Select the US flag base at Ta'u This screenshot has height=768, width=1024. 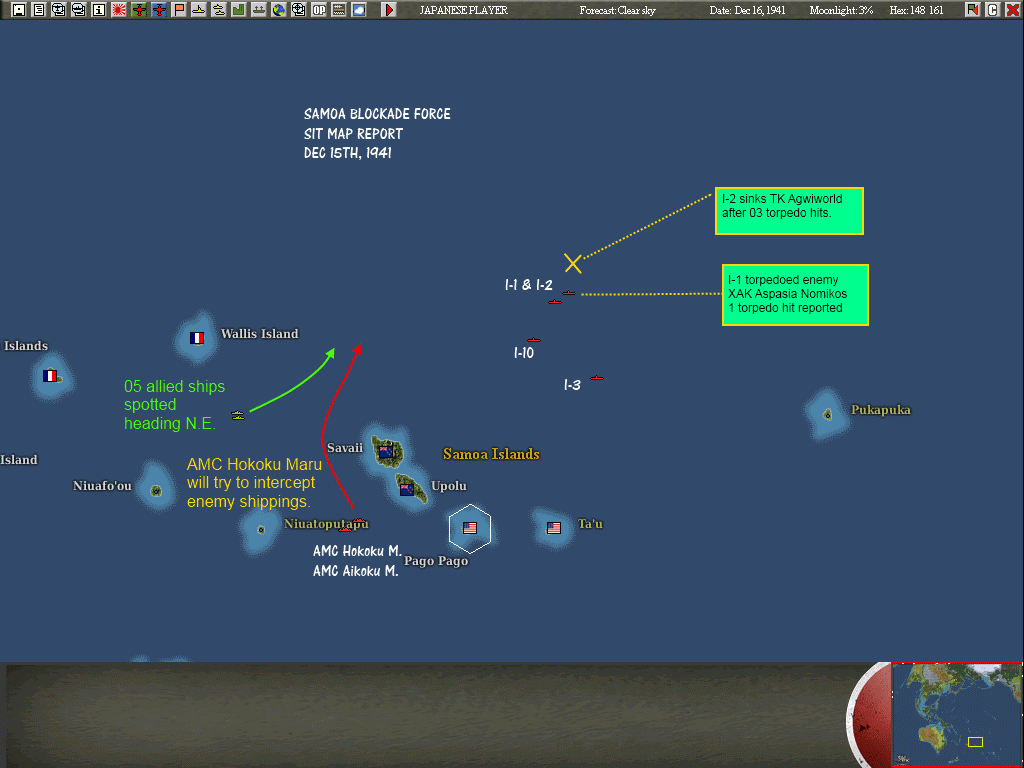point(554,528)
